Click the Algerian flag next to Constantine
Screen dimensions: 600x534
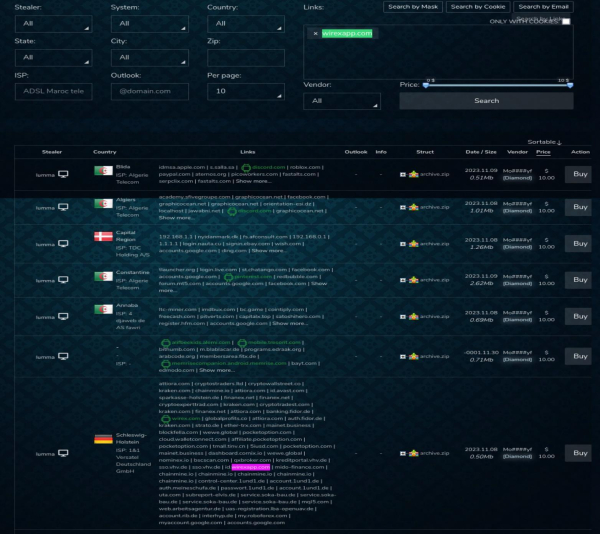103,276
